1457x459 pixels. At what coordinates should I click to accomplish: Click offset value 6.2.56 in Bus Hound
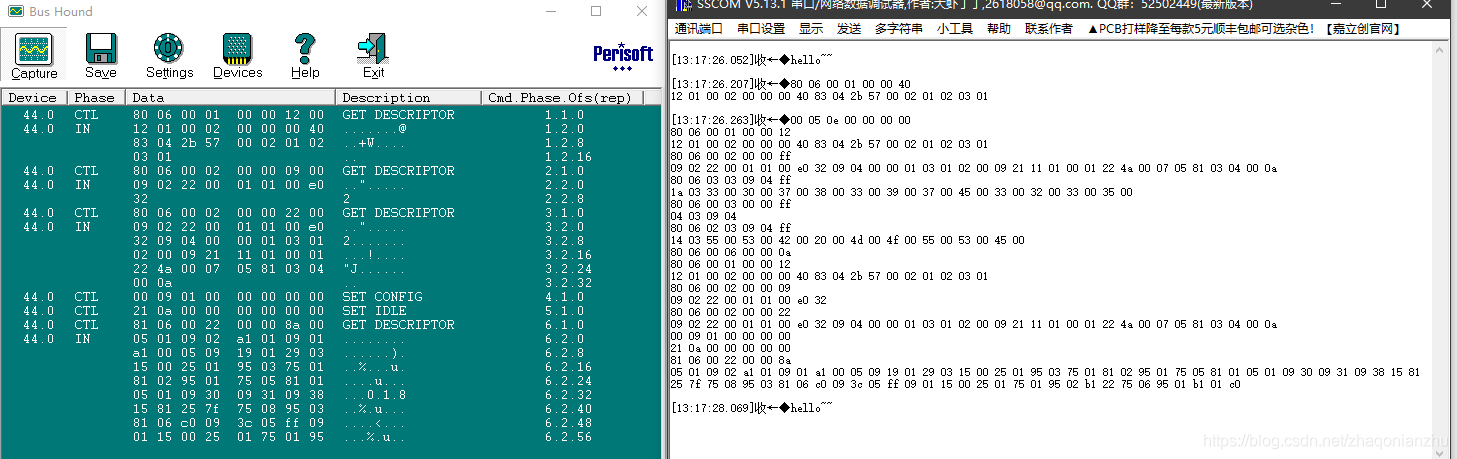tap(568, 437)
